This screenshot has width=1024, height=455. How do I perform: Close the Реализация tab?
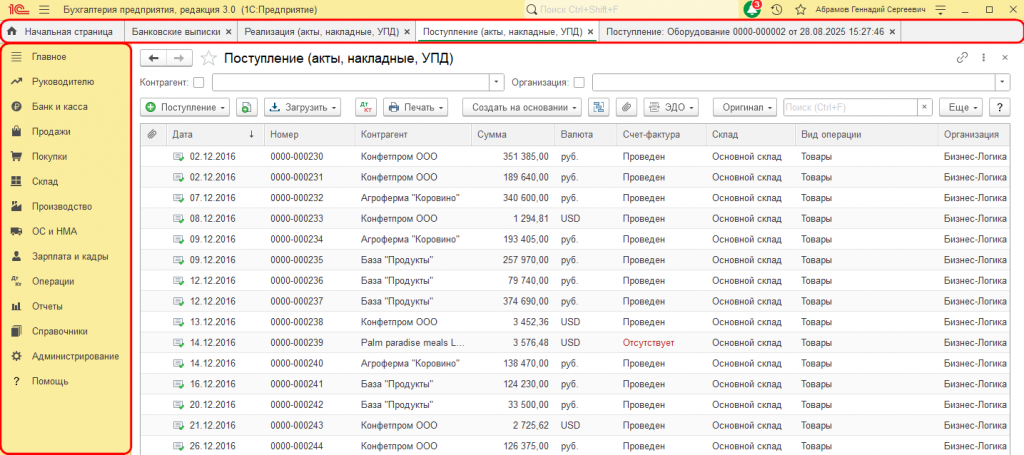coord(407,31)
